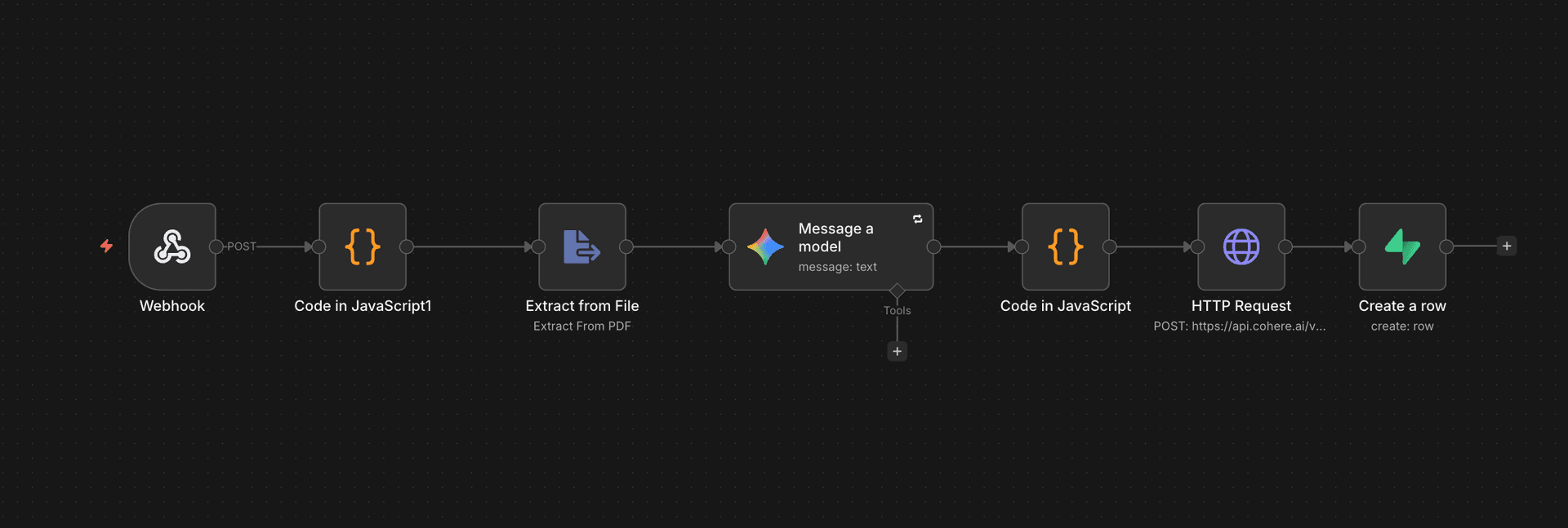Click the Extract From PDF subtitle label
The width and height of the screenshot is (1568, 528).
[x=581, y=326]
